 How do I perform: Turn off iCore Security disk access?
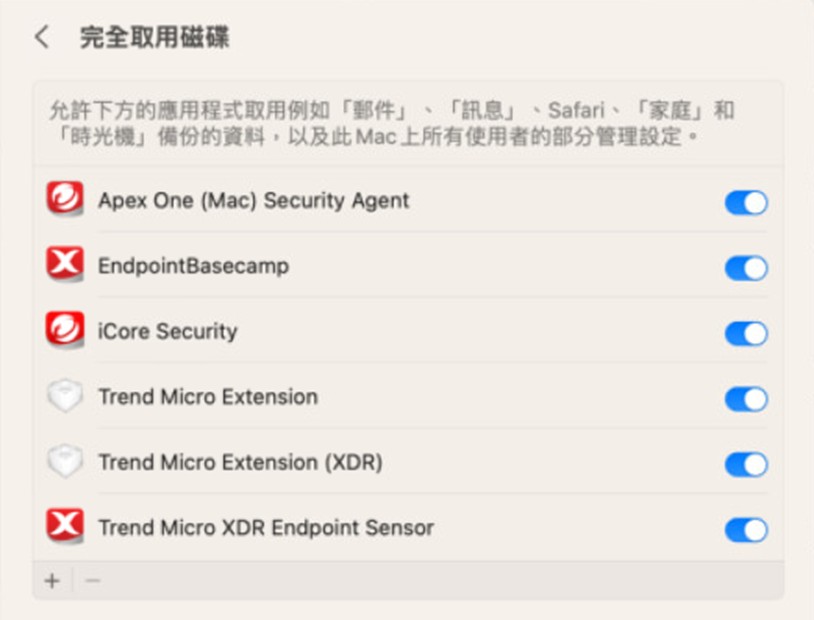(x=746, y=333)
